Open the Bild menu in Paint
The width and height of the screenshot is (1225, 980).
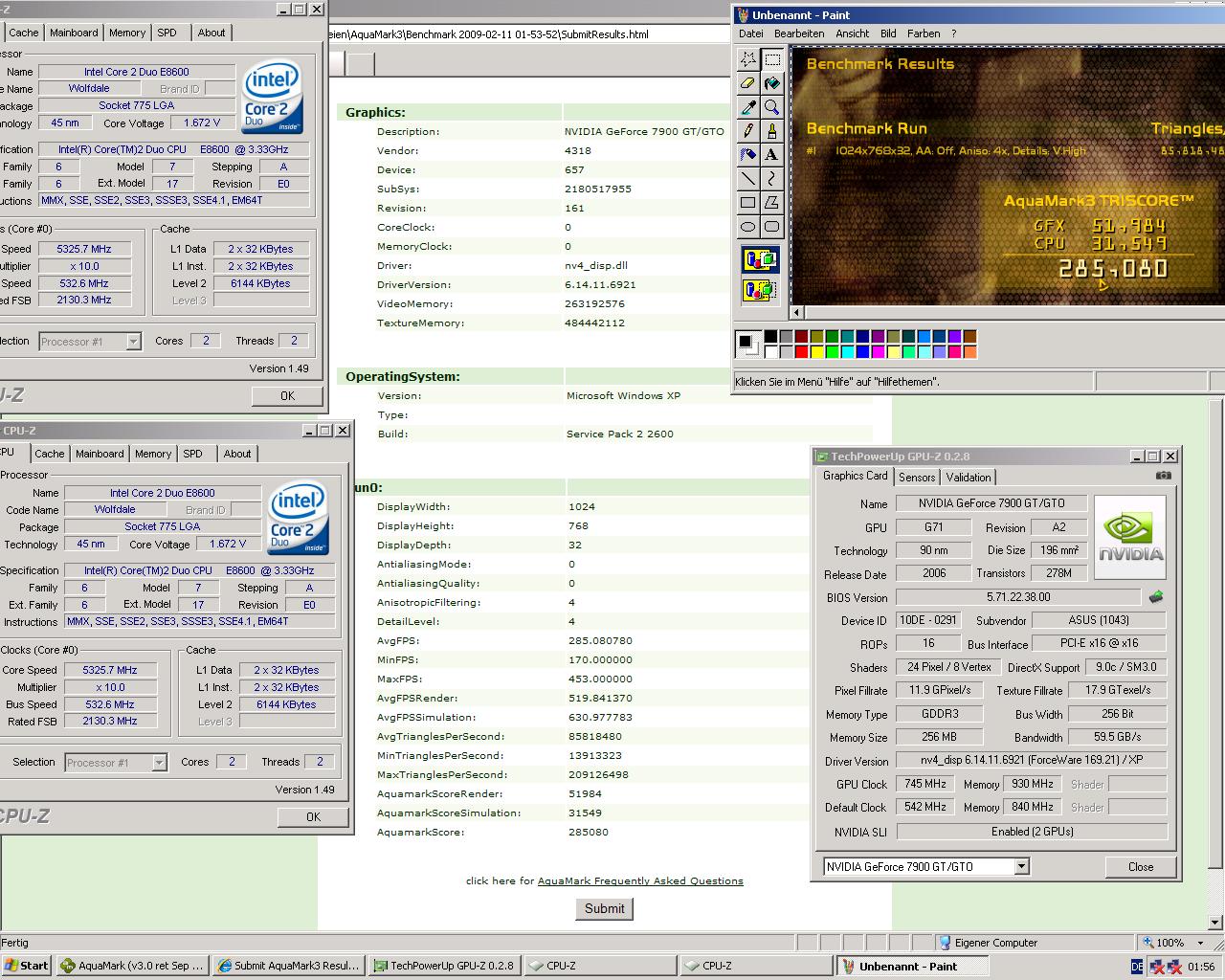click(888, 33)
